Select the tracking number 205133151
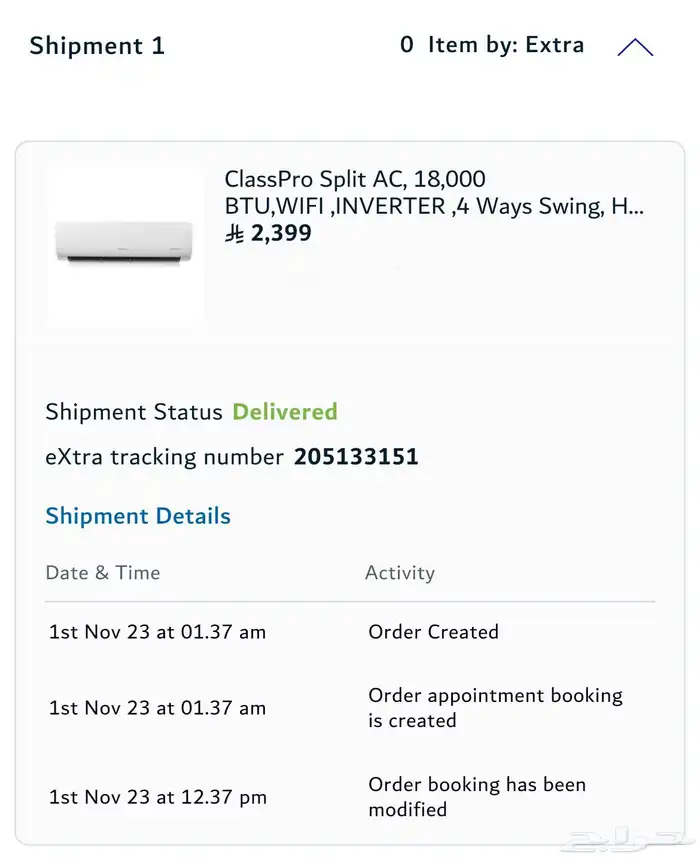 (x=356, y=457)
